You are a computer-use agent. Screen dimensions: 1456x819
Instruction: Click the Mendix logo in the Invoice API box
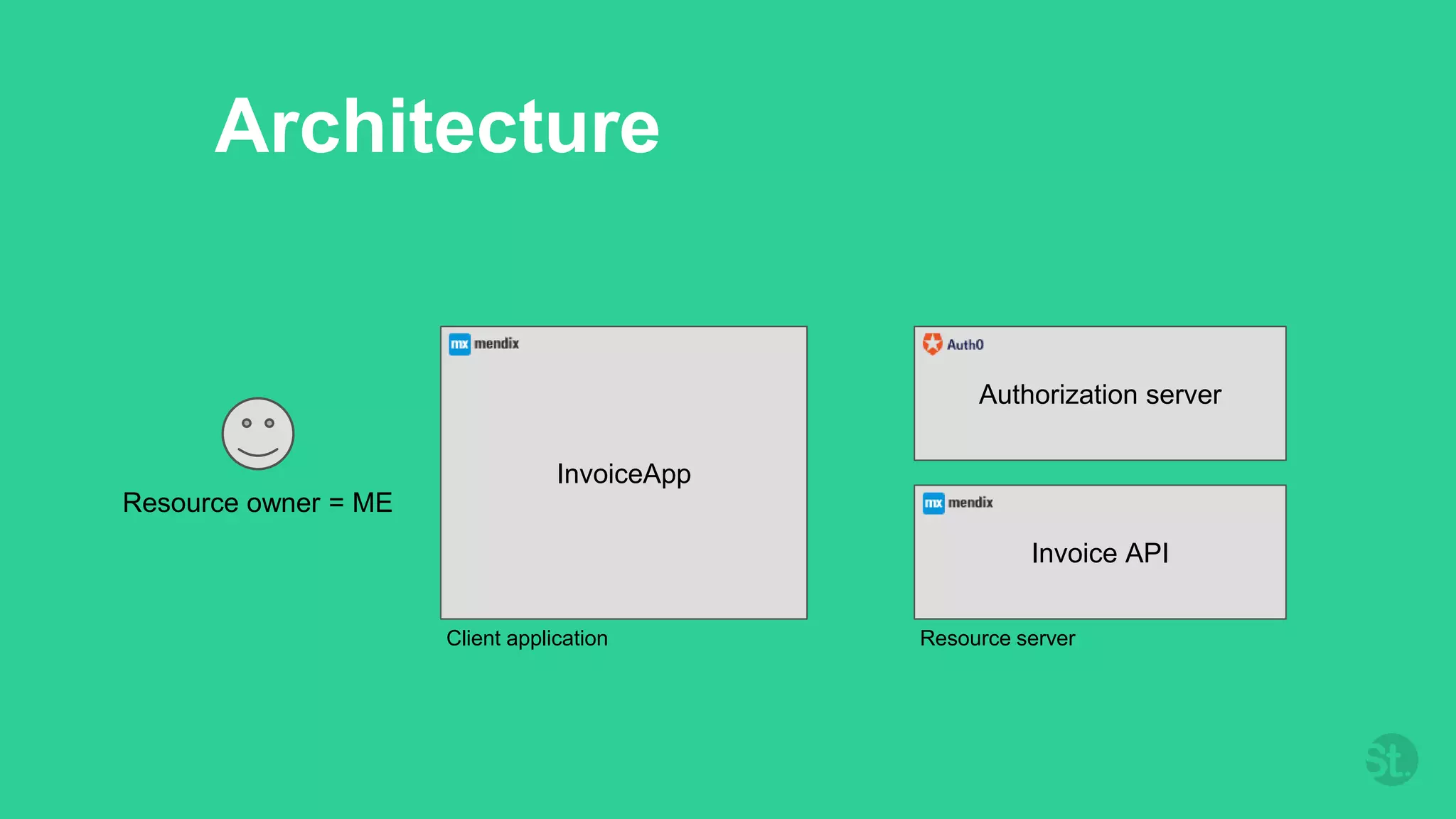tap(958, 503)
